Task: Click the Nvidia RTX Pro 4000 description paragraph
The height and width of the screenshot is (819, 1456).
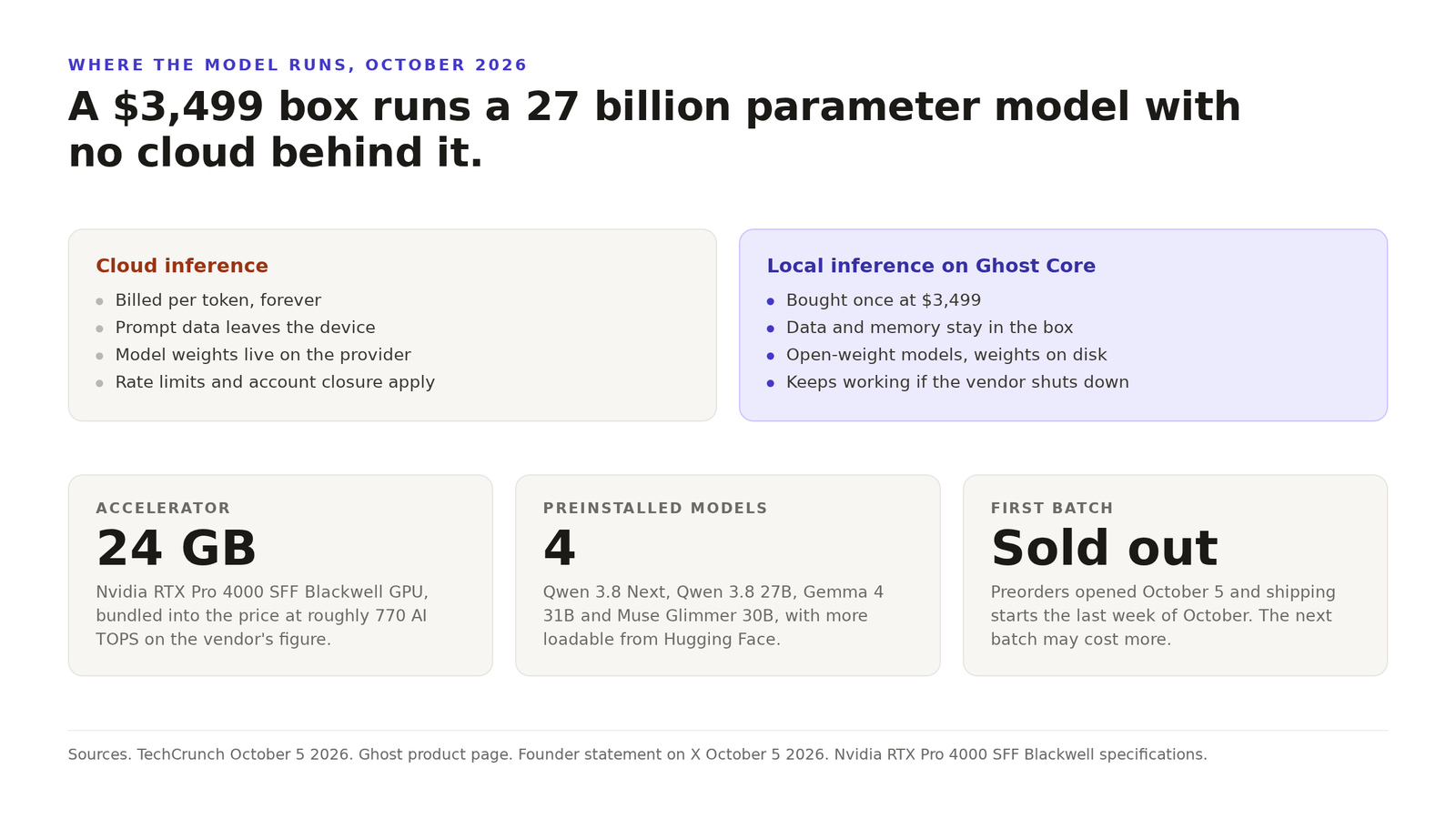Action: pyautogui.click(x=262, y=616)
